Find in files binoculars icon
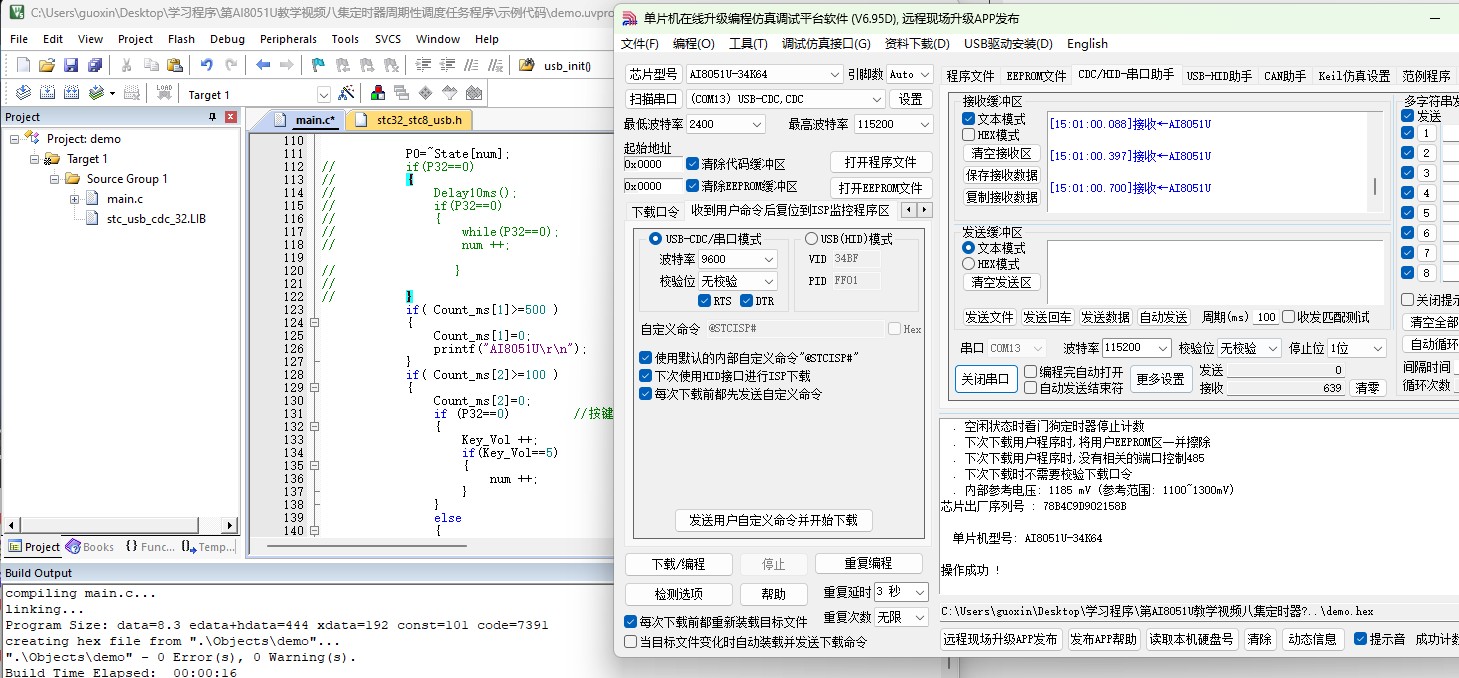1459x678 pixels. (526, 65)
